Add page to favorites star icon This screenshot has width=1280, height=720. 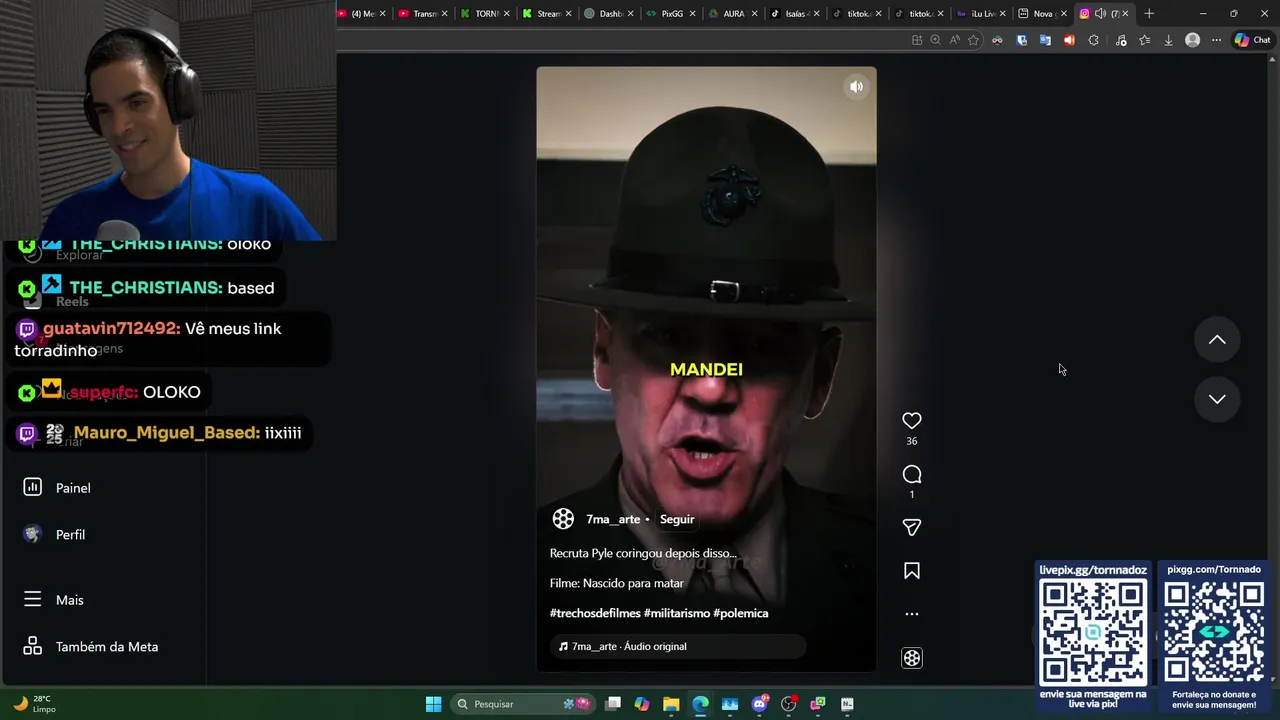point(973,40)
